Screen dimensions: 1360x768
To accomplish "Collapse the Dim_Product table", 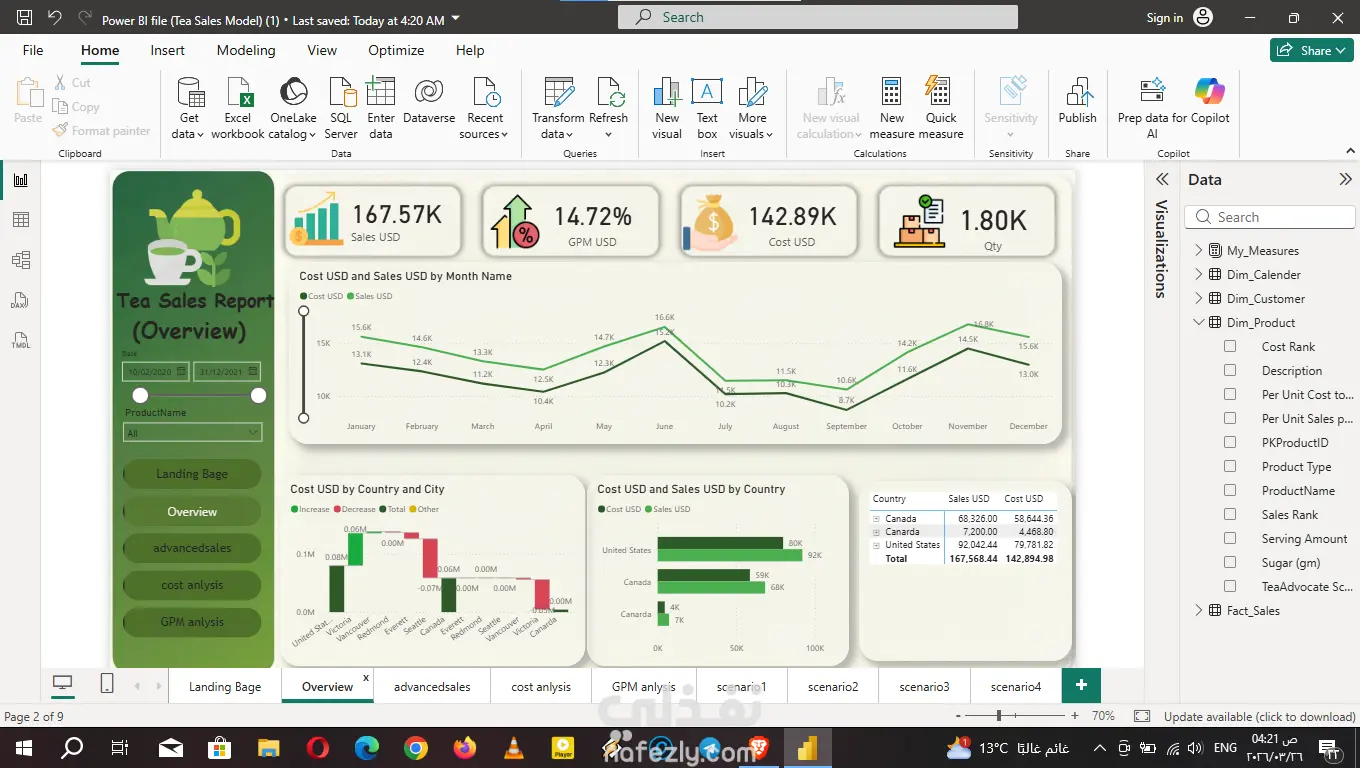I will [1198, 322].
